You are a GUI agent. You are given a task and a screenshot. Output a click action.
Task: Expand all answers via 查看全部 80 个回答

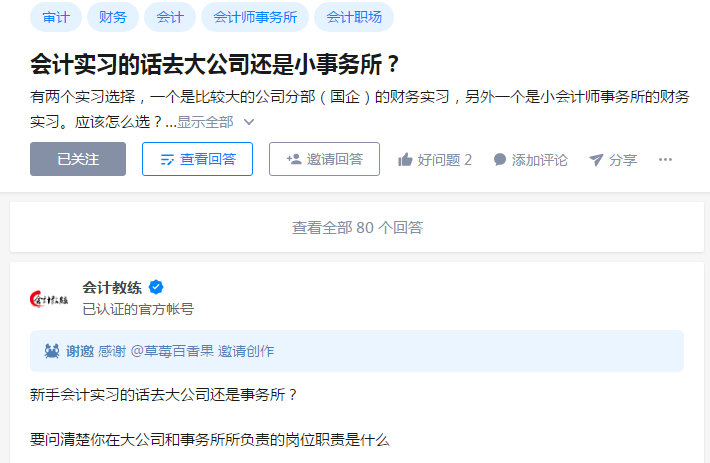tap(357, 228)
